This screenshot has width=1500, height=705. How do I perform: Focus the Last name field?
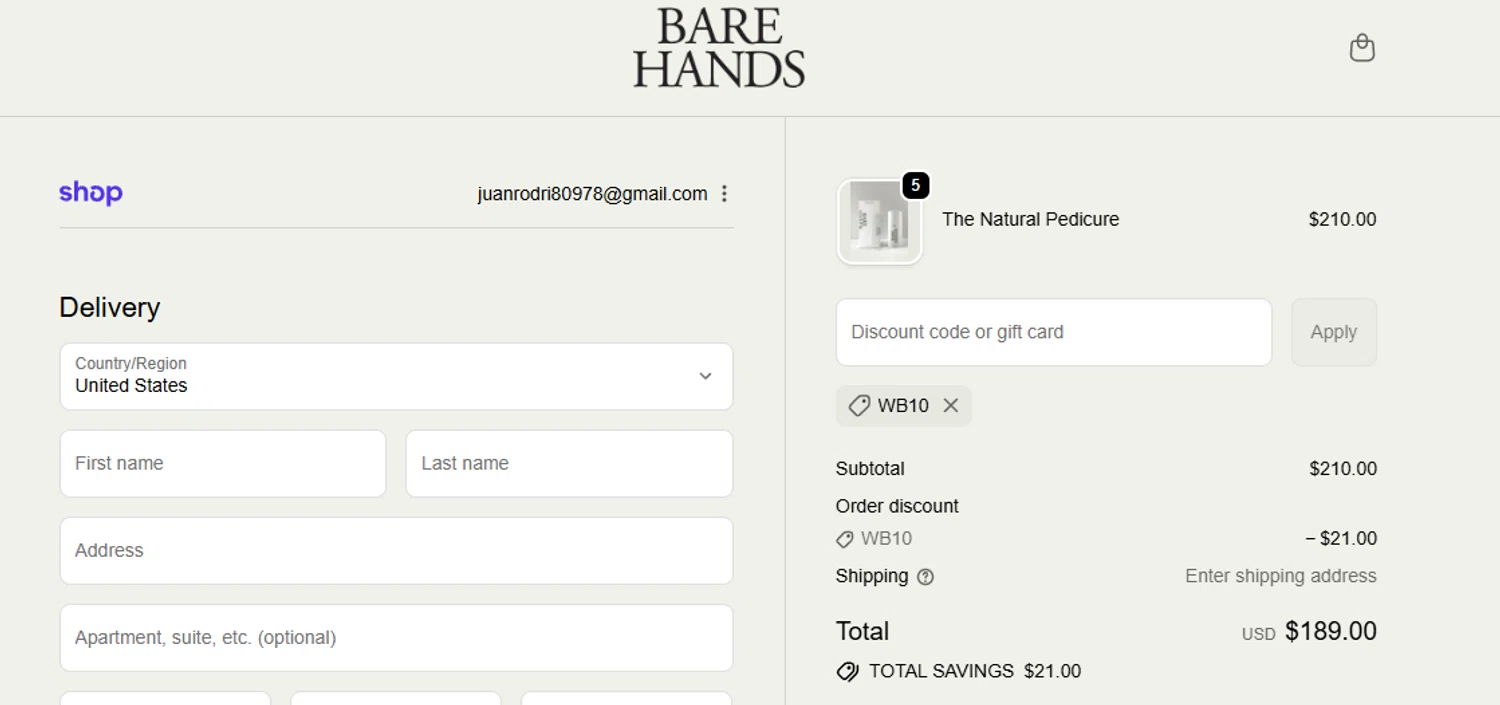(569, 463)
